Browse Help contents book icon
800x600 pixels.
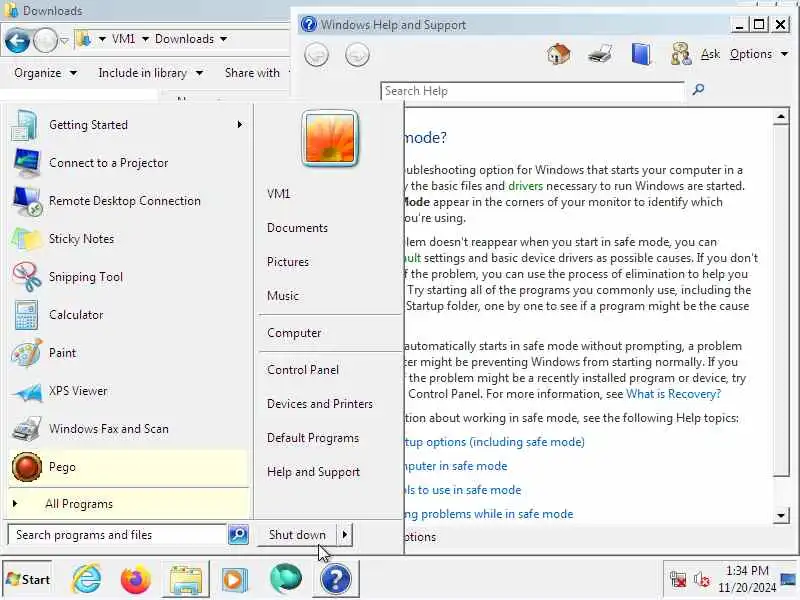(x=641, y=54)
